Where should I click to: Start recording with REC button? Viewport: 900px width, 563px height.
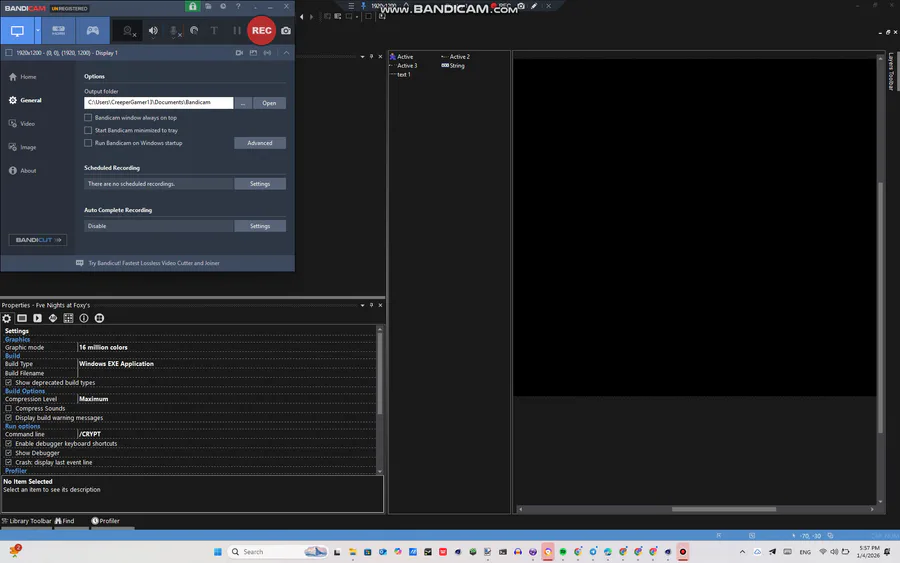point(262,31)
